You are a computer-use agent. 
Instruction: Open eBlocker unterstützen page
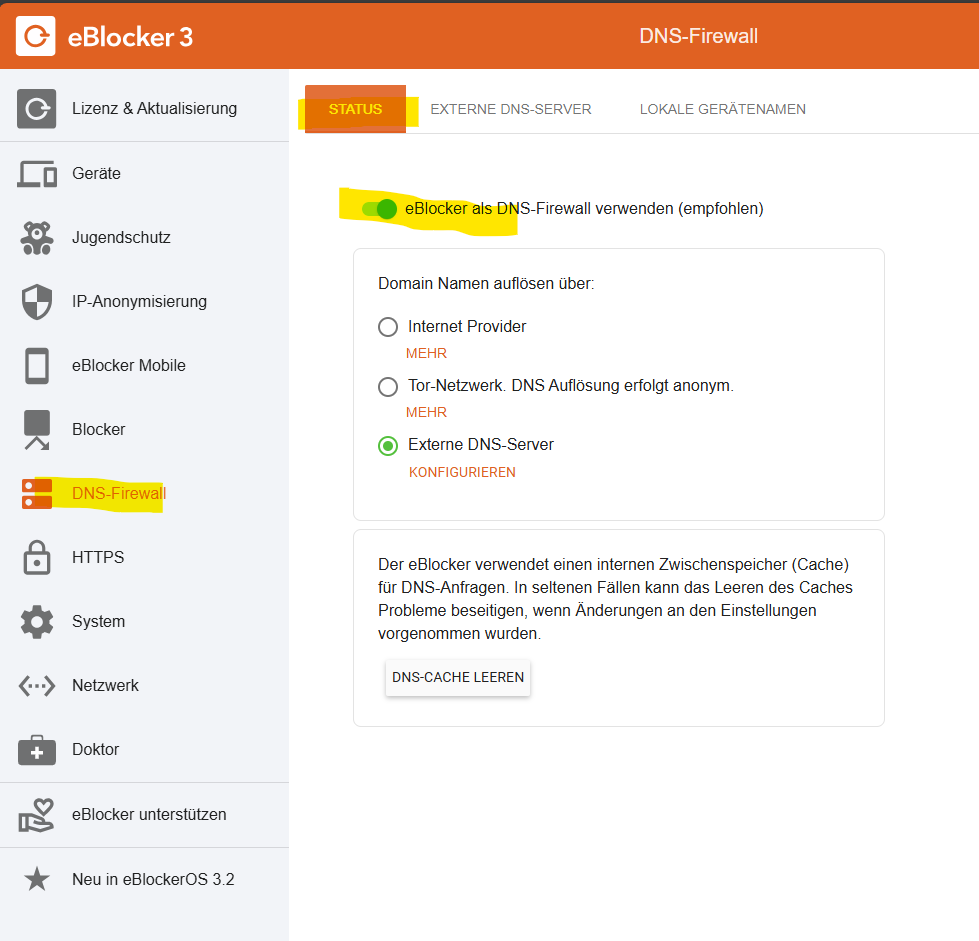pos(149,815)
